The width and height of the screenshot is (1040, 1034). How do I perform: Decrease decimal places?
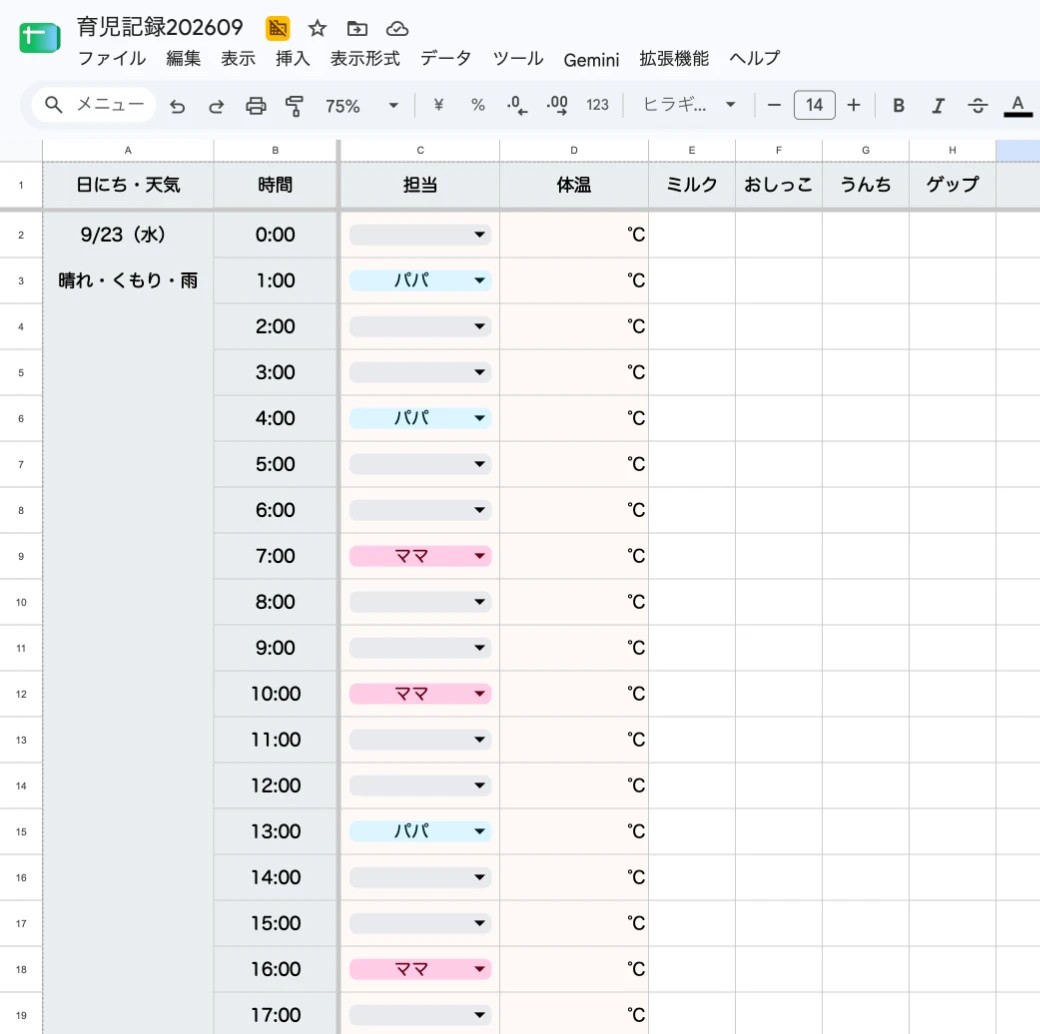tap(517, 105)
